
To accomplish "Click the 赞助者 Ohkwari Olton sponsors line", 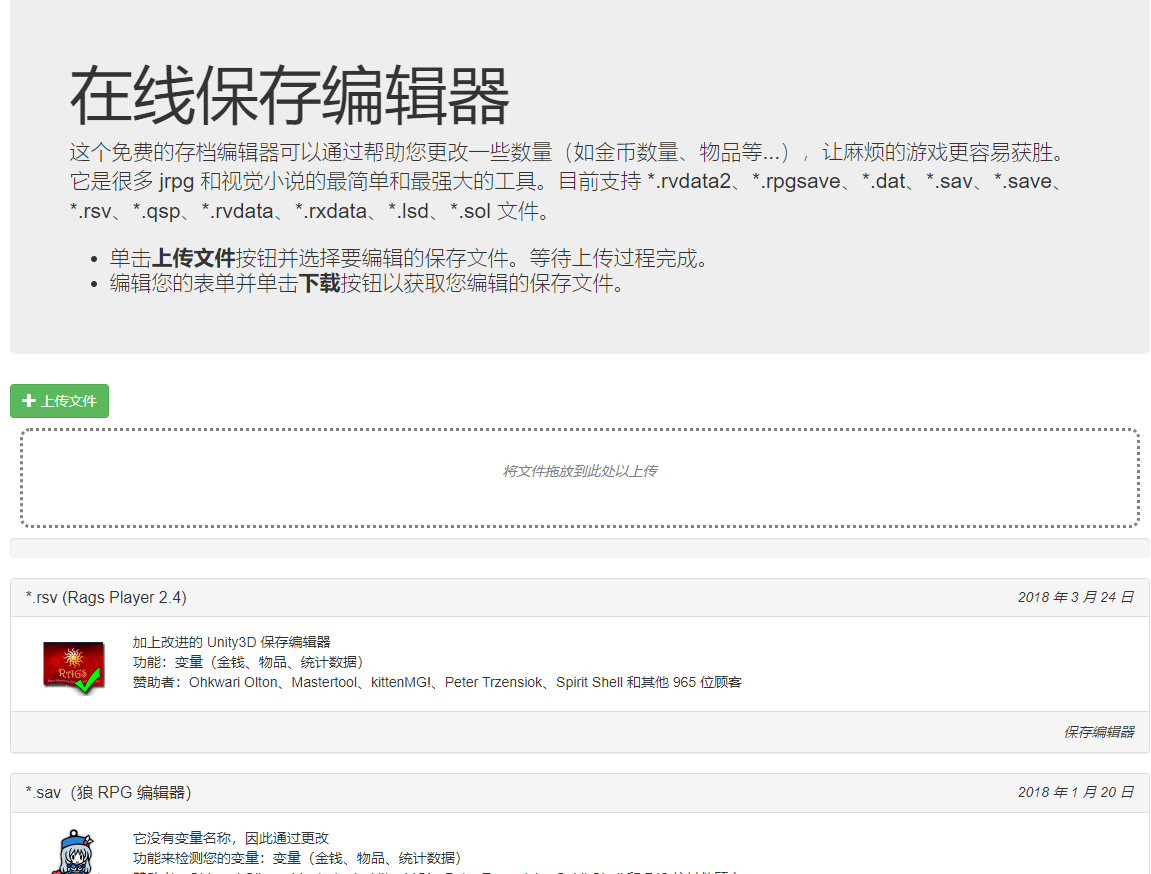I will tap(437, 682).
